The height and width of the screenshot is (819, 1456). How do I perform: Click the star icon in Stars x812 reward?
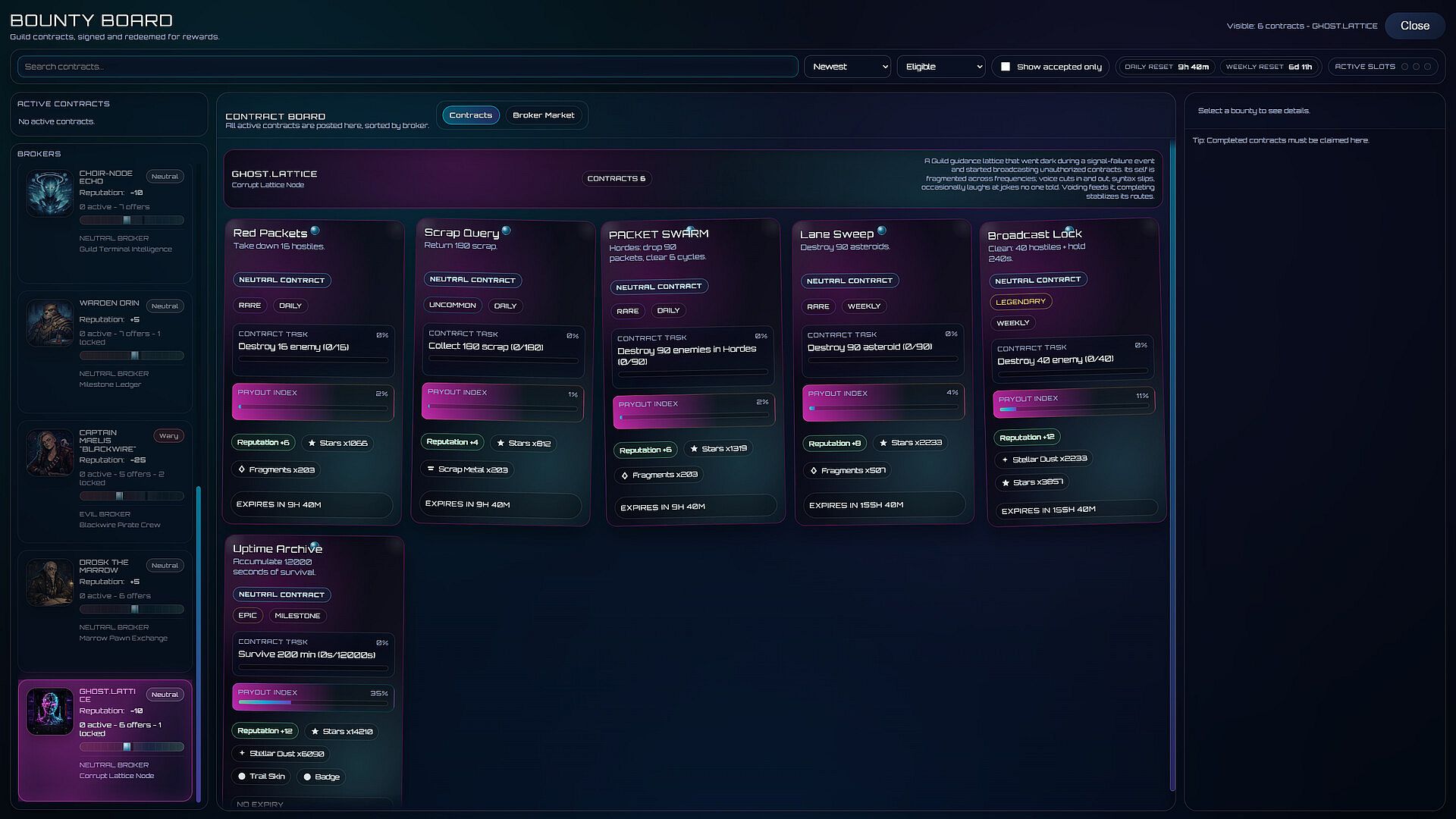coord(500,443)
